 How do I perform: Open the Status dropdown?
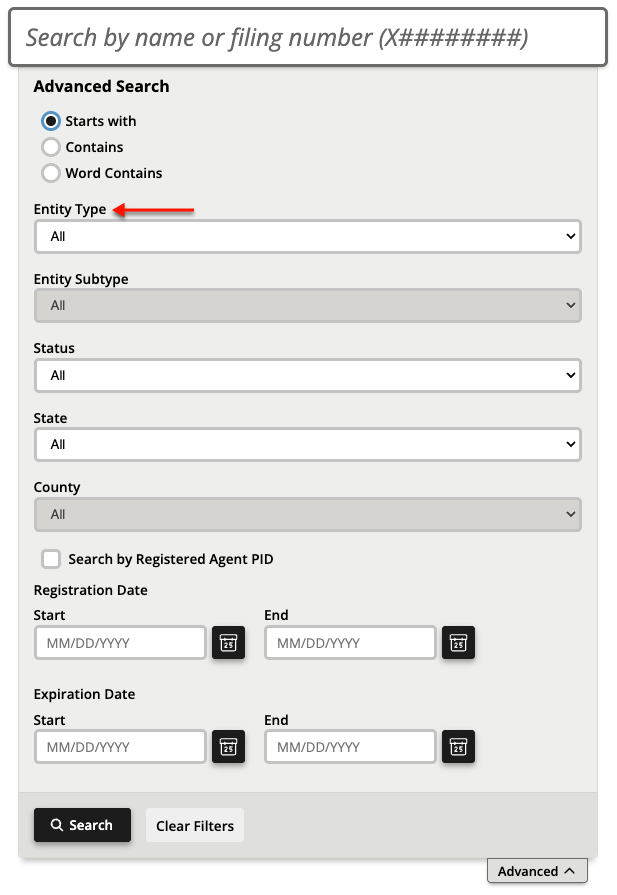pos(308,375)
